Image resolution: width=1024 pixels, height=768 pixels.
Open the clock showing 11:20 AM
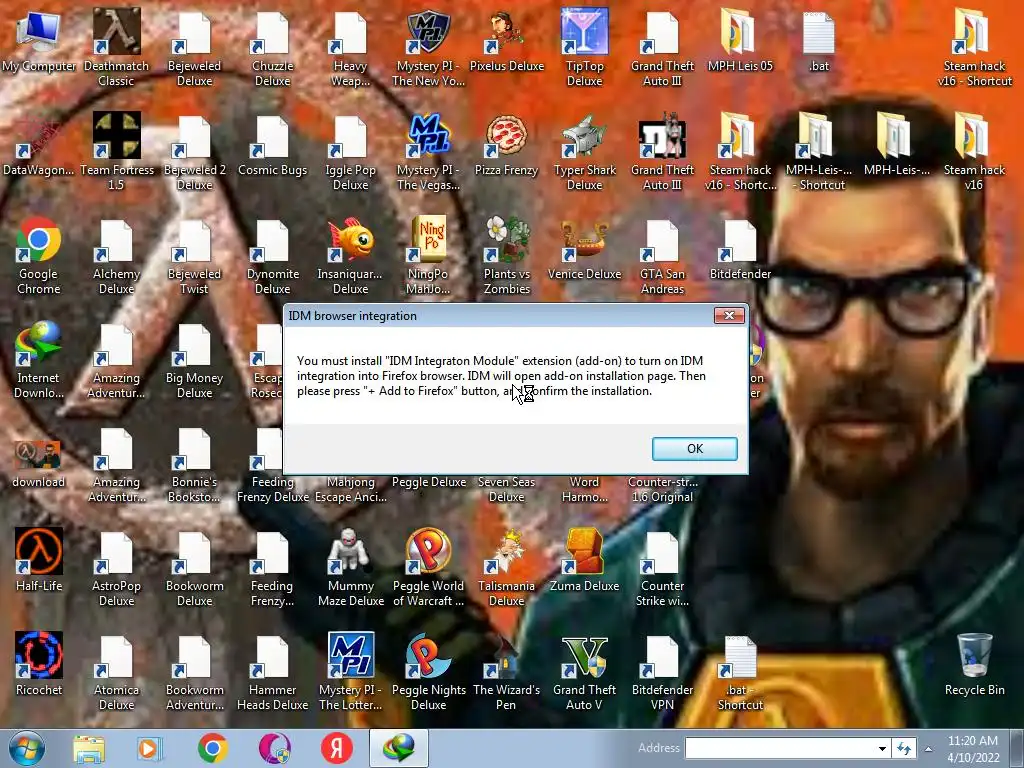click(973, 748)
